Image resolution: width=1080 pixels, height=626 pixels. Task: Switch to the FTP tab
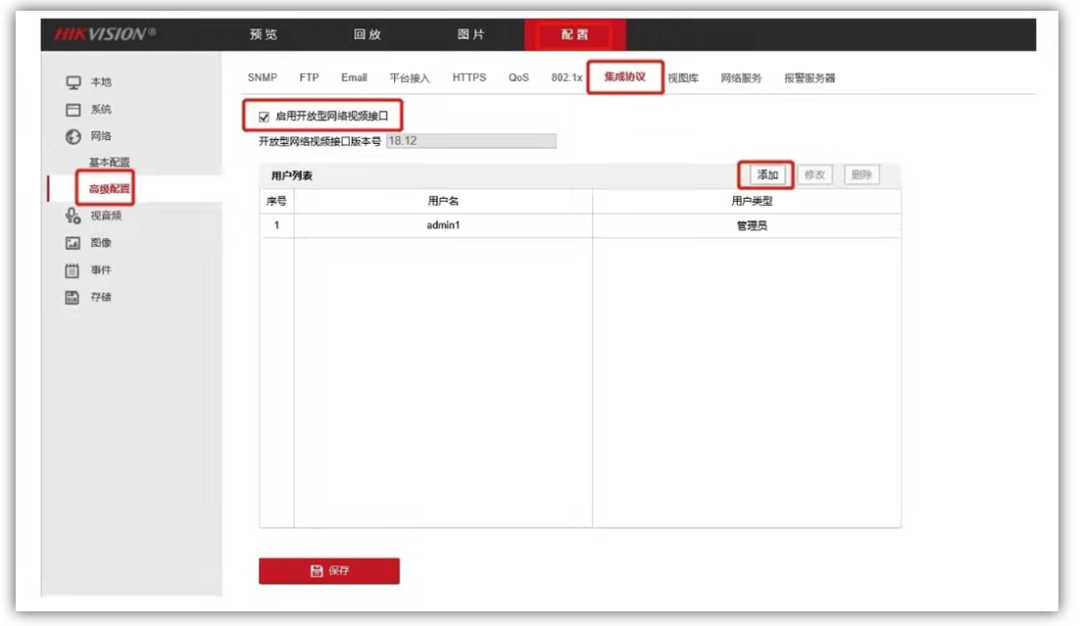[x=309, y=77]
